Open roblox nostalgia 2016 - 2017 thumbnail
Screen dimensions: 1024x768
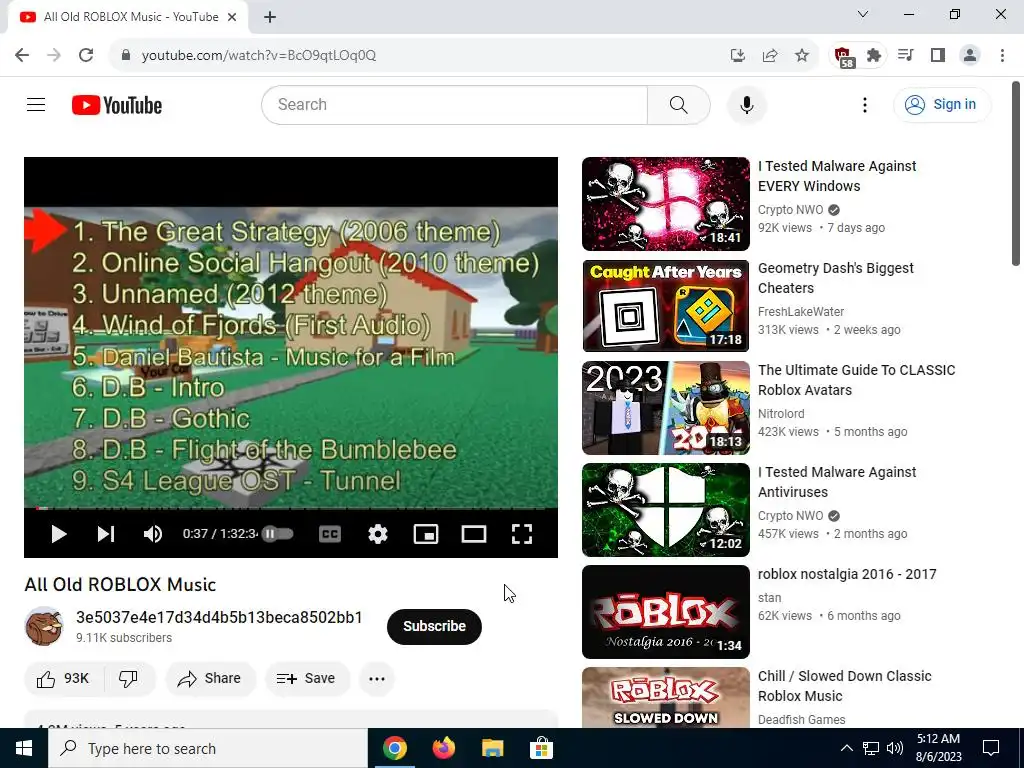(x=665, y=611)
